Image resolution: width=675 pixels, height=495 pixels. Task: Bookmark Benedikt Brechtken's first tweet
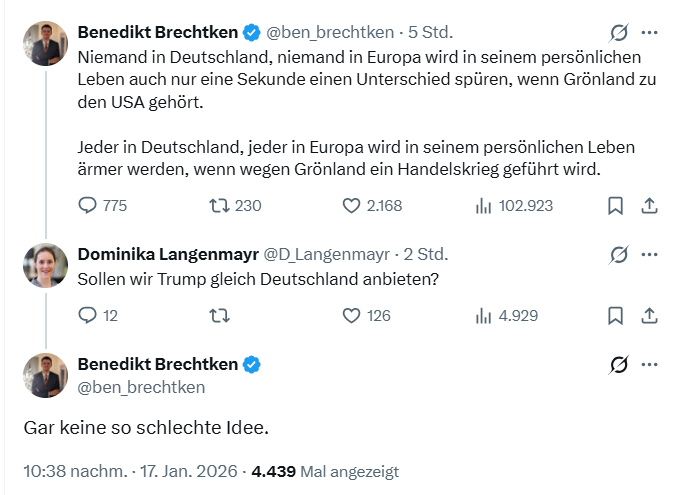[615, 206]
